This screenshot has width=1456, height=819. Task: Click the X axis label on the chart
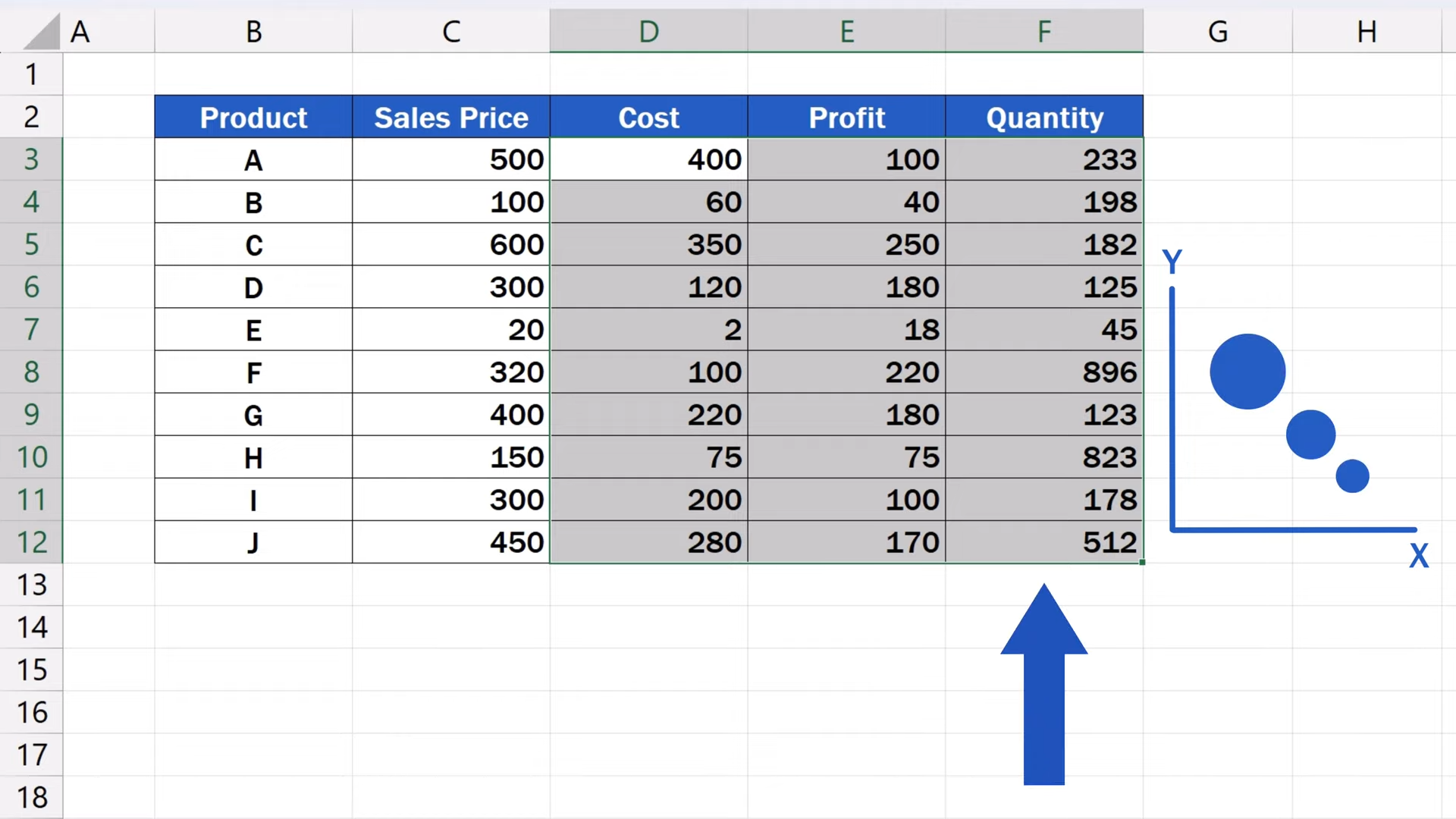[x=1420, y=554]
